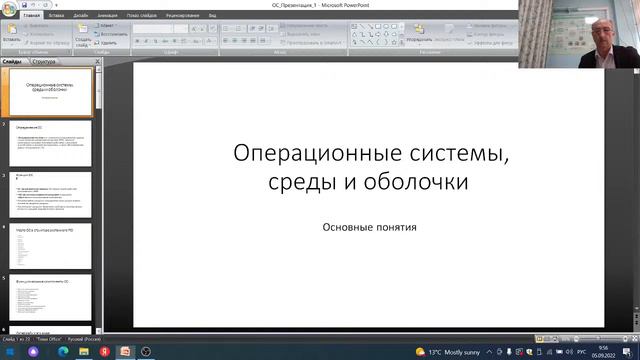Open the purple Alice assistant taskbar icon
640x360 pixels.
pyautogui.click(x=33, y=351)
